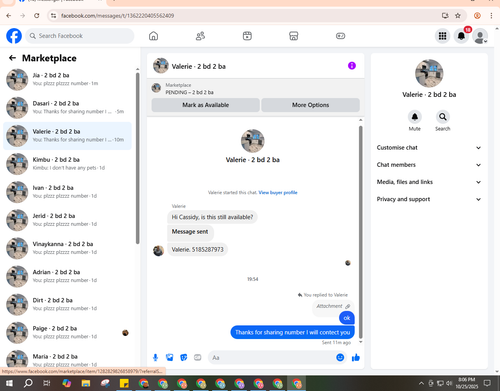Open the Windows Start menu
Screen dimensions: 500x391
pos(9,383)
